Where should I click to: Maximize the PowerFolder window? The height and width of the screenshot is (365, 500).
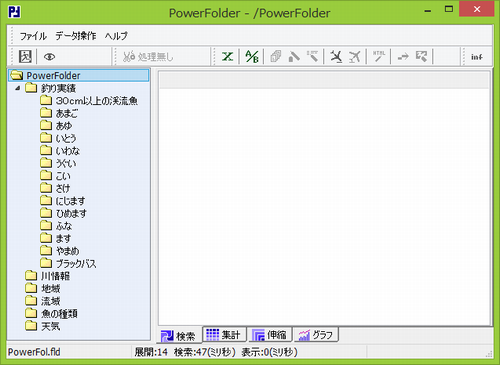click(x=449, y=9)
